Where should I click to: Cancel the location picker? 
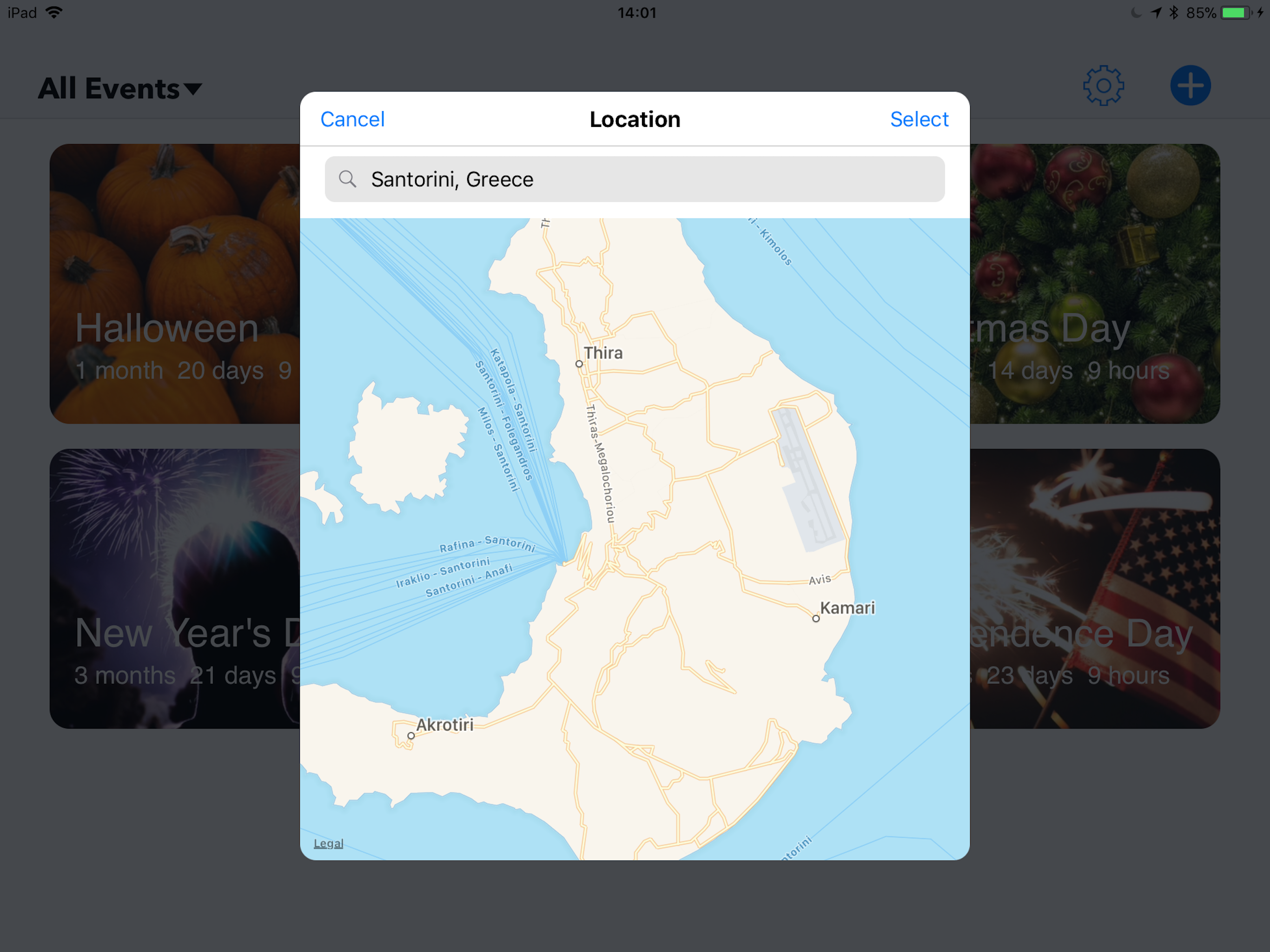point(352,119)
